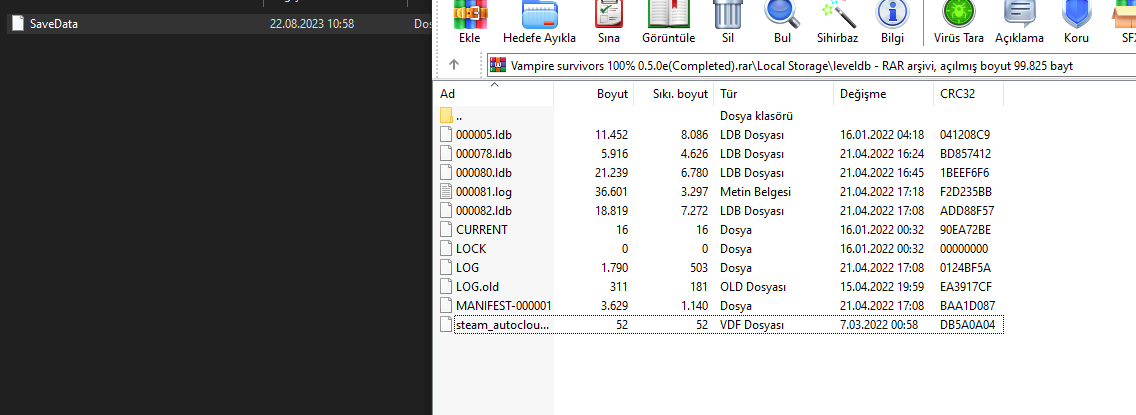The height and width of the screenshot is (415, 1136).
Task: Click the 22.08.2023 10:58 date in Explorer
Action: coord(312,24)
